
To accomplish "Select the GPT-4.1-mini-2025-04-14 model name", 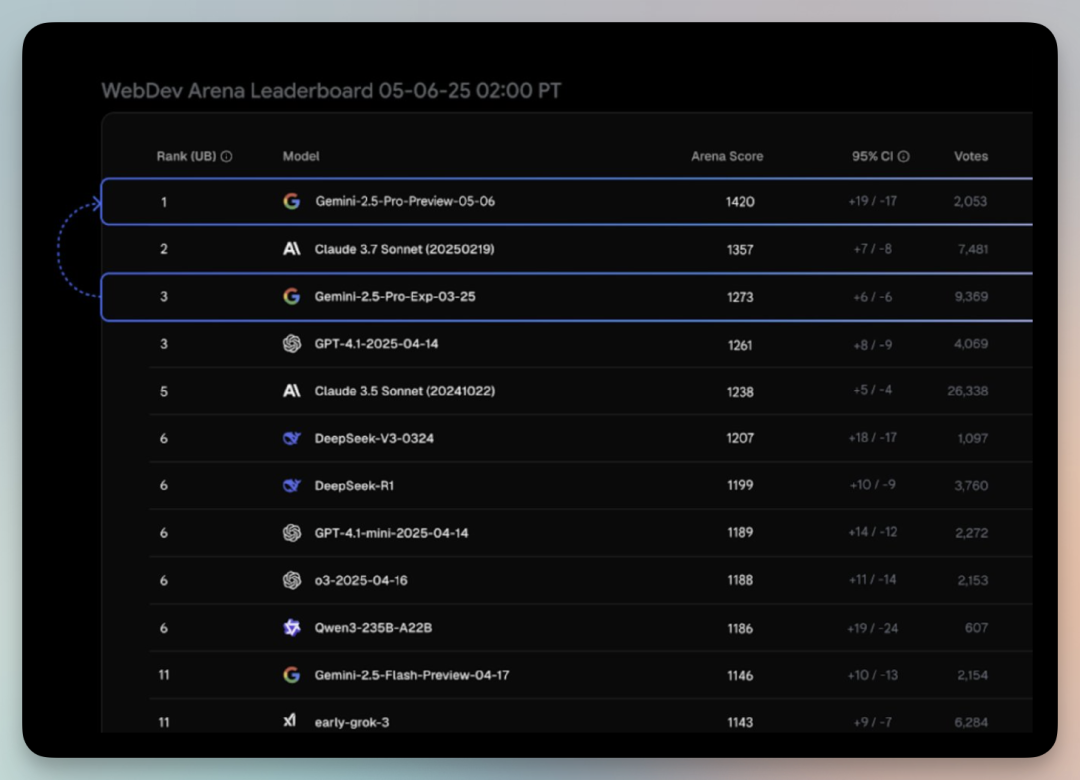I will point(391,533).
